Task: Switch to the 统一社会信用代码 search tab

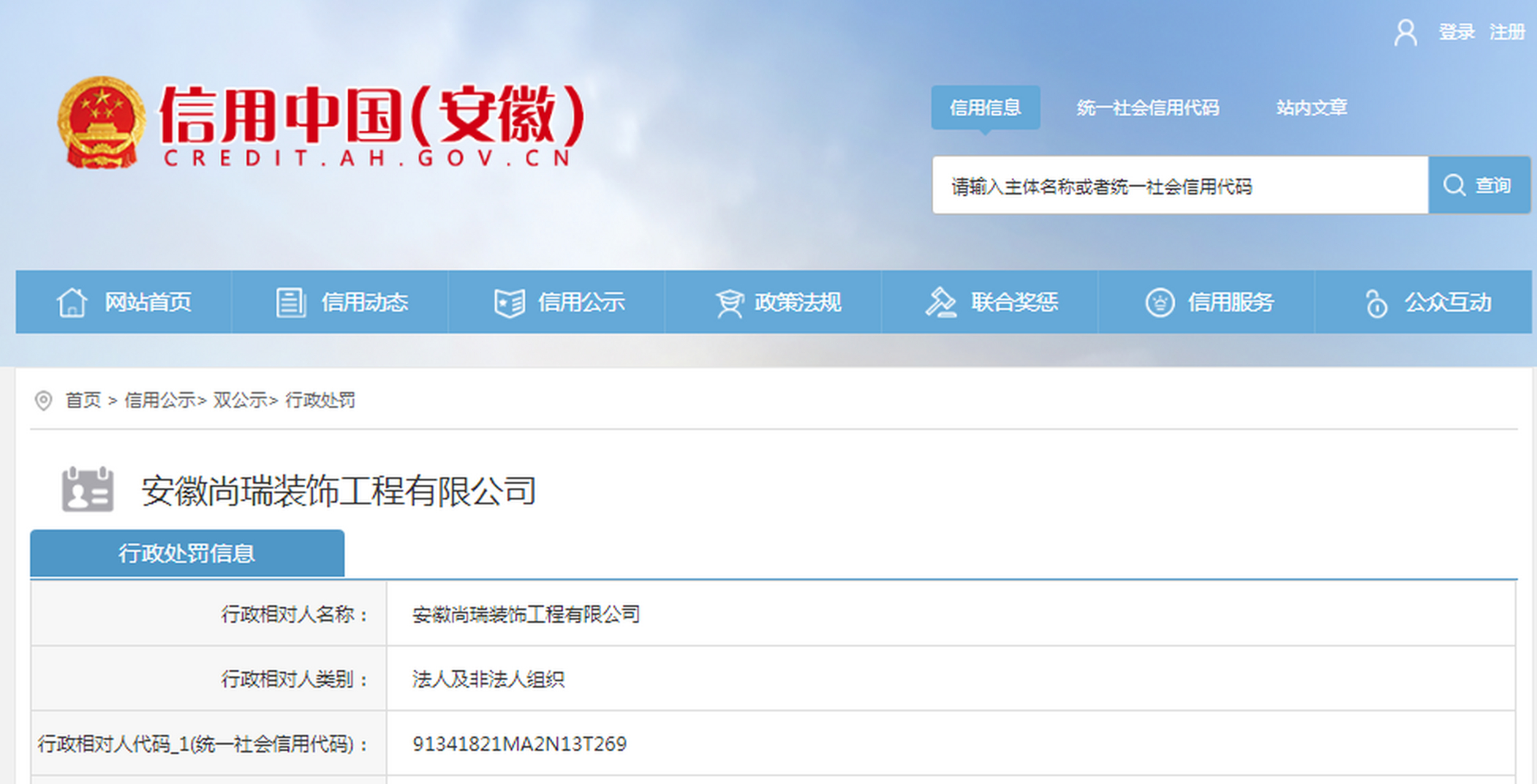Action: click(x=1149, y=107)
